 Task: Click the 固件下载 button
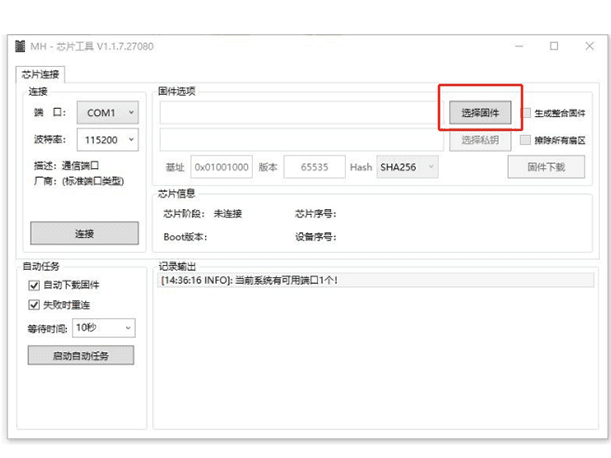coord(546,167)
